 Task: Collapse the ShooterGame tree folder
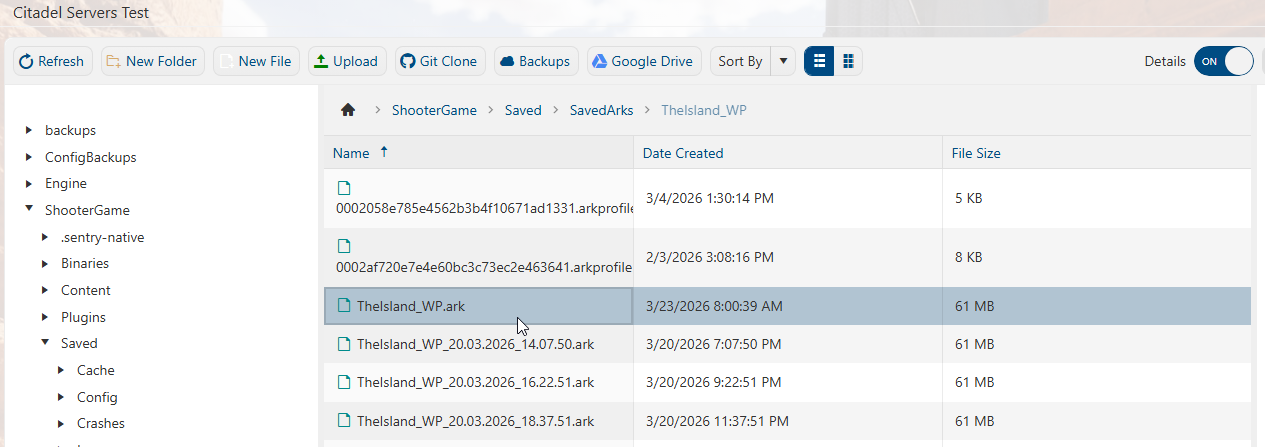click(29, 210)
